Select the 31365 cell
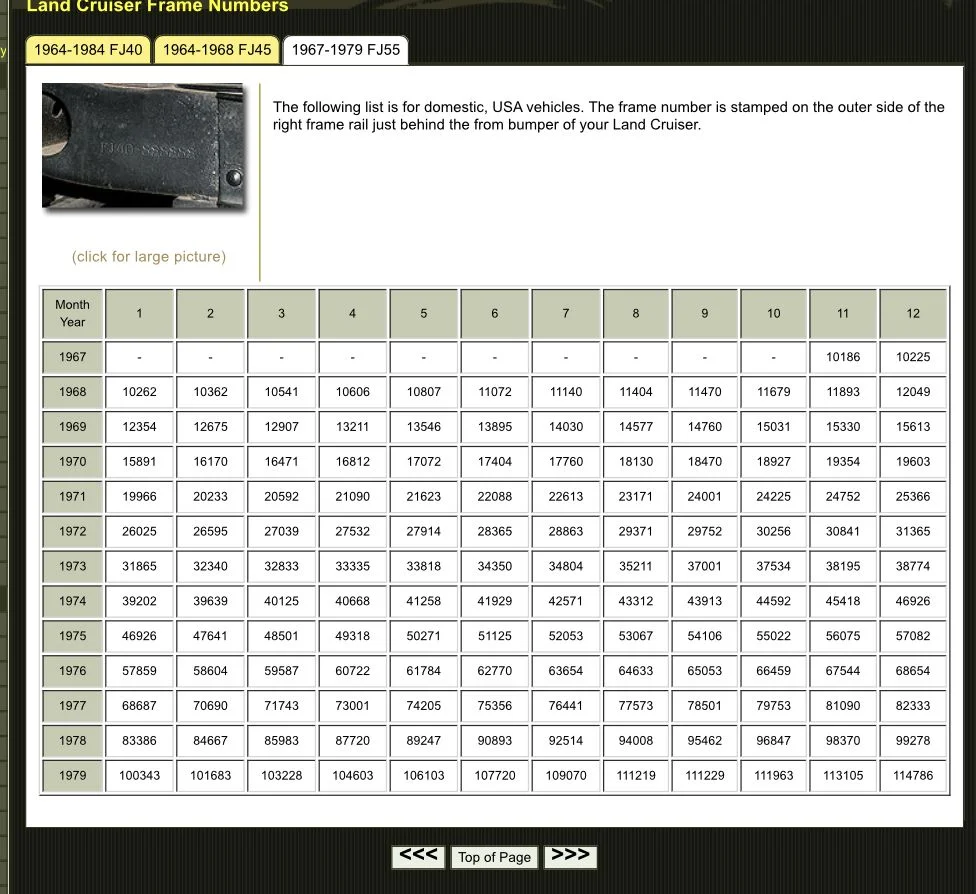 tap(913, 532)
